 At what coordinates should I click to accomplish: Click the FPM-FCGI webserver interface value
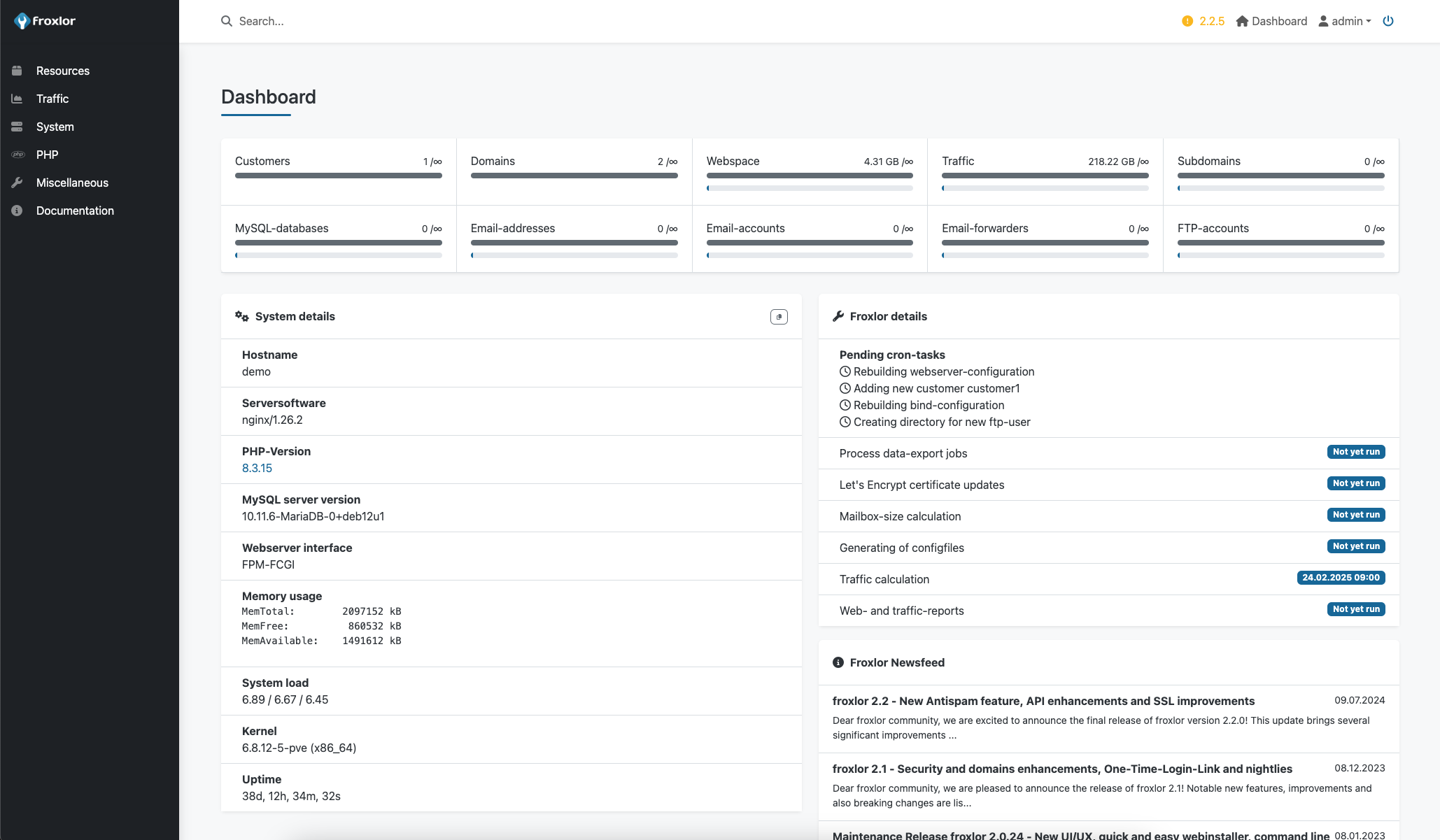tap(268, 564)
